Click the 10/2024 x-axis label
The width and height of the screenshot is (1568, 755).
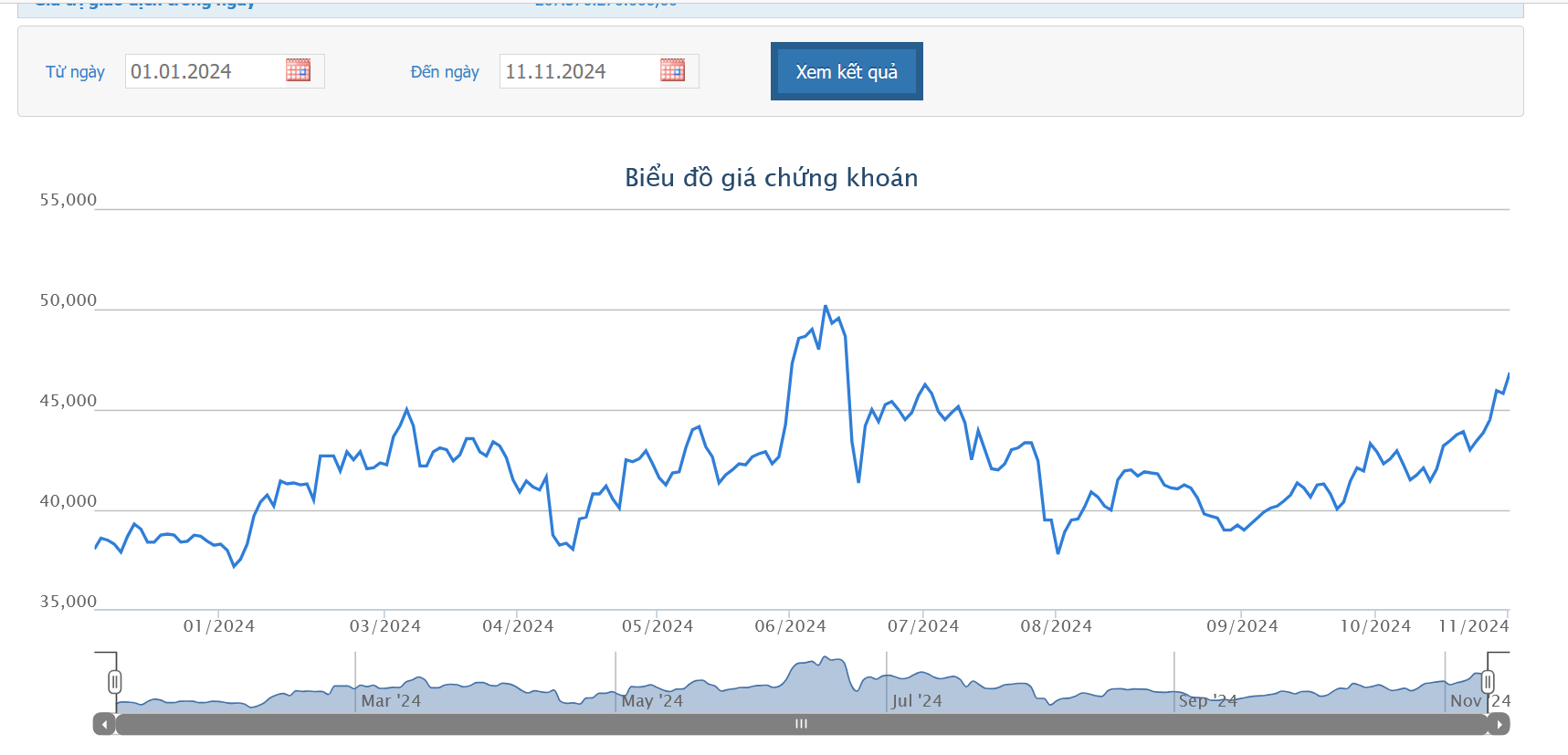coord(1375,626)
